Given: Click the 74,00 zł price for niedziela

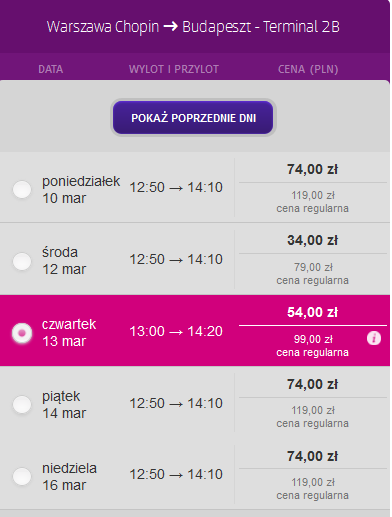Looking at the screenshot, I should coord(312,456).
